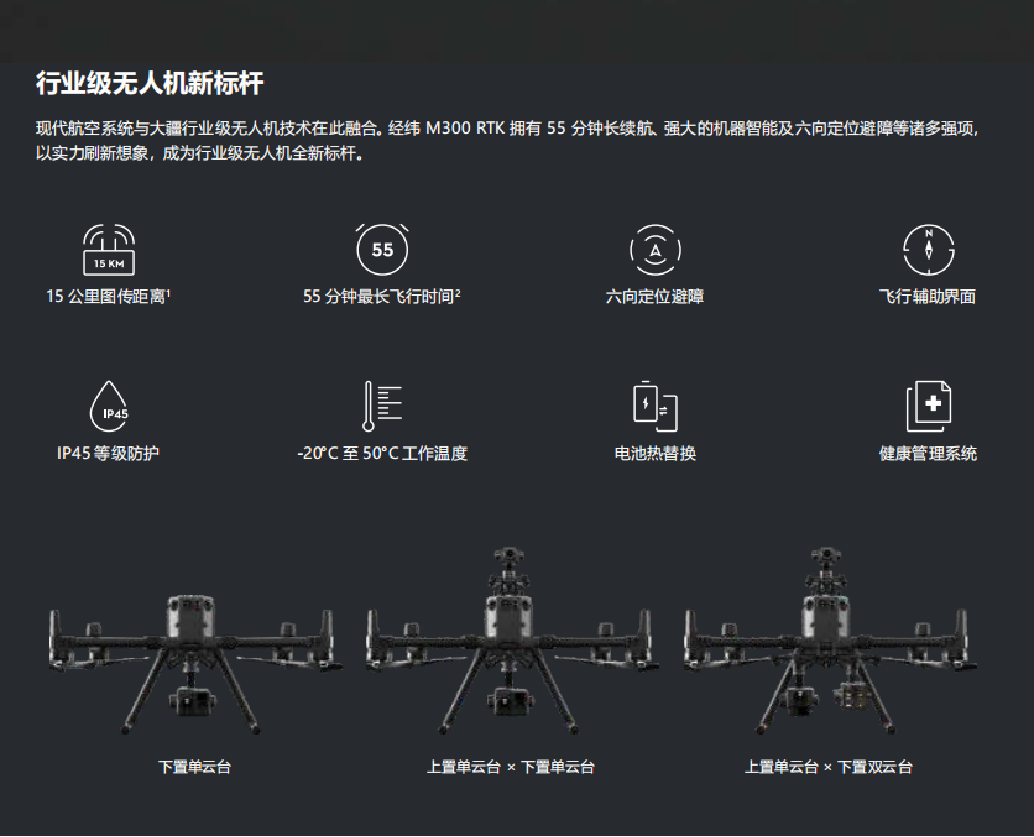Click the 15 KM transmission router icon
The width and height of the screenshot is (1034, 837).
(x=109, y=250)
